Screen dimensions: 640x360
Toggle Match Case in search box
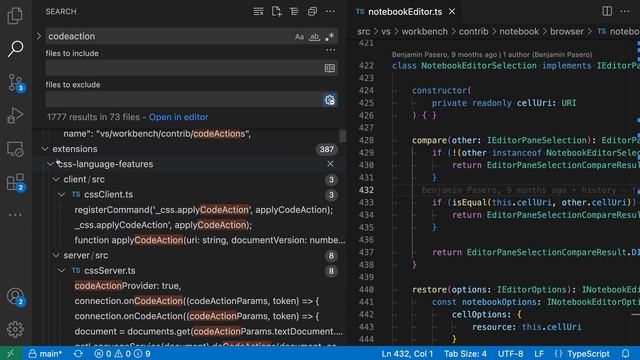point(299,37)
